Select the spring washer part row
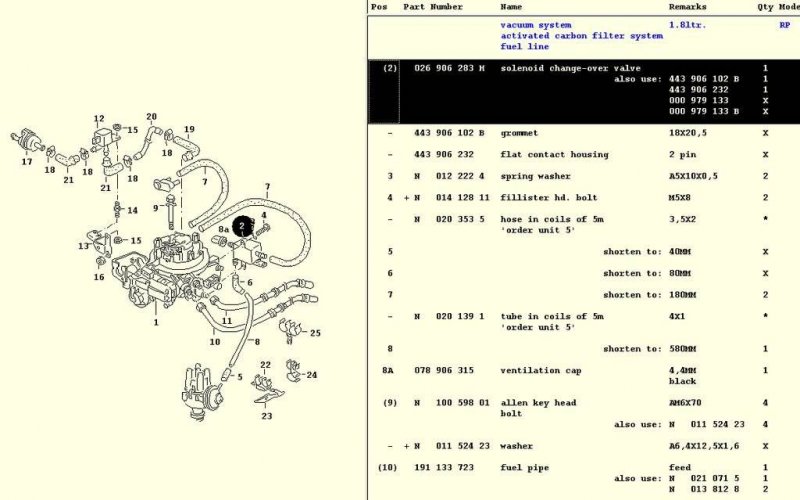800x500 pixels. click(535, 176)
